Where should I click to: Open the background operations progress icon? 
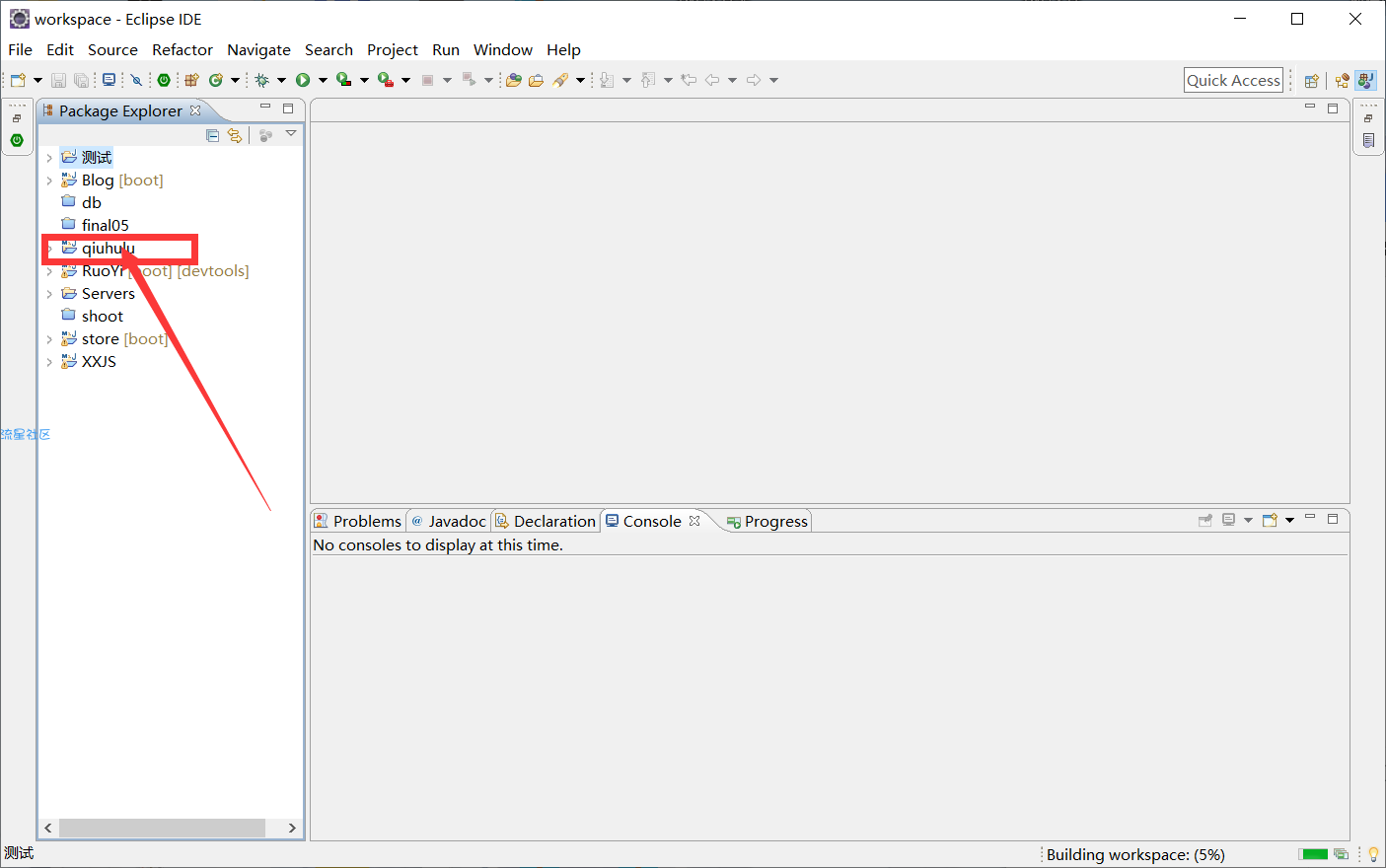1341,854
